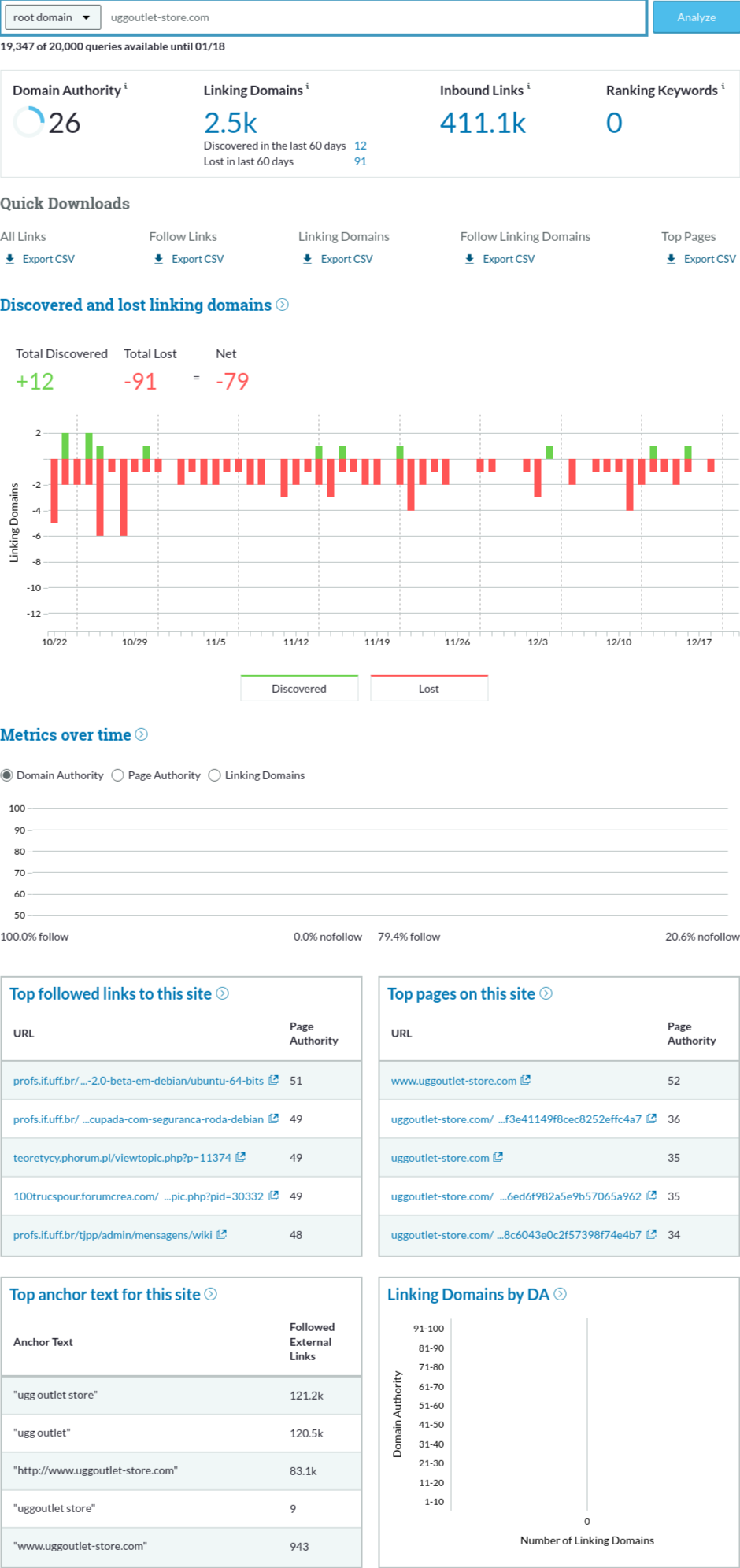Image resolution: width=740 pixels, height=1568 pixels.
Task: Click the green bar at 10/22 in chart
Action: [x=65, y=446]
